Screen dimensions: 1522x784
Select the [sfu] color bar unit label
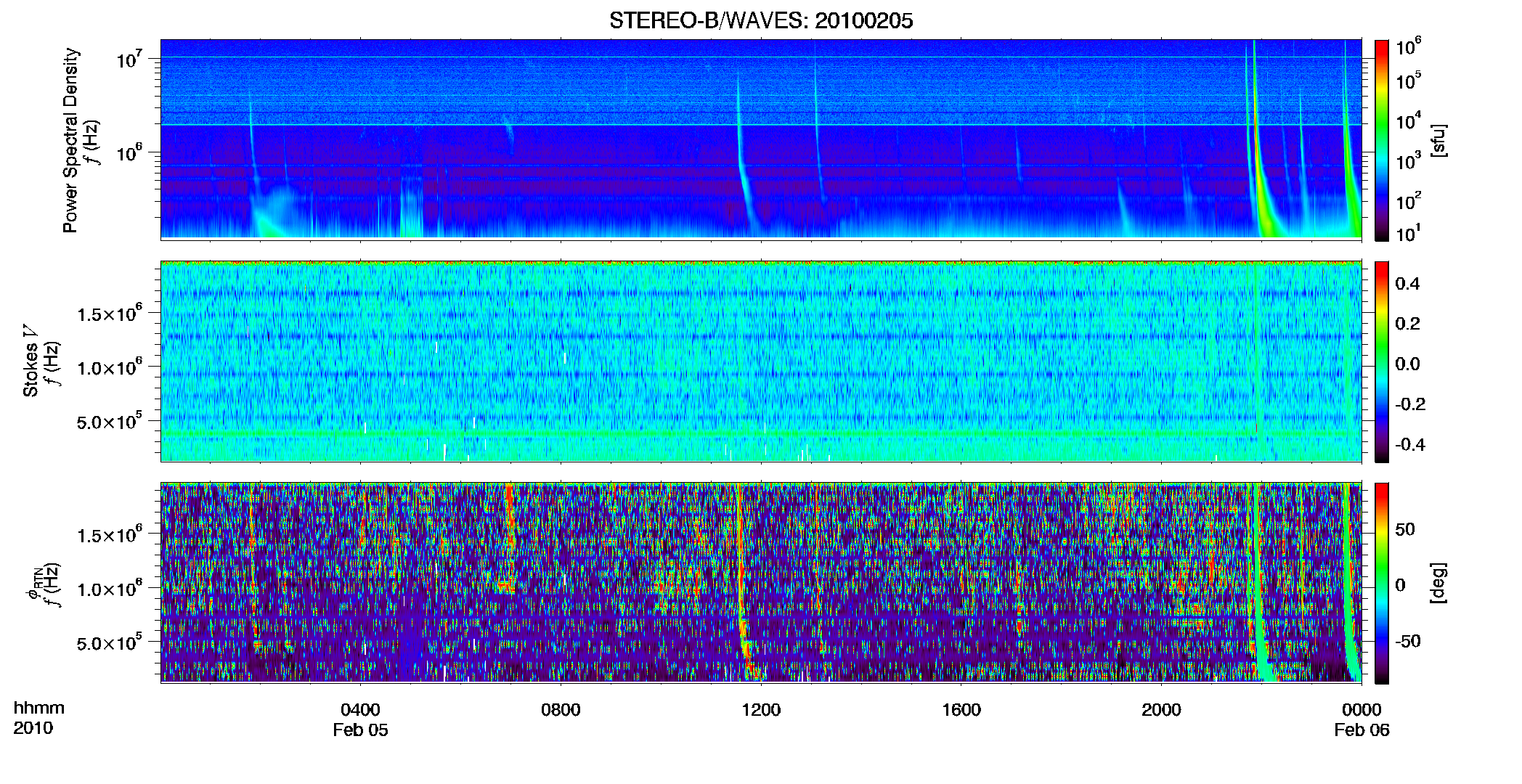1438,140
